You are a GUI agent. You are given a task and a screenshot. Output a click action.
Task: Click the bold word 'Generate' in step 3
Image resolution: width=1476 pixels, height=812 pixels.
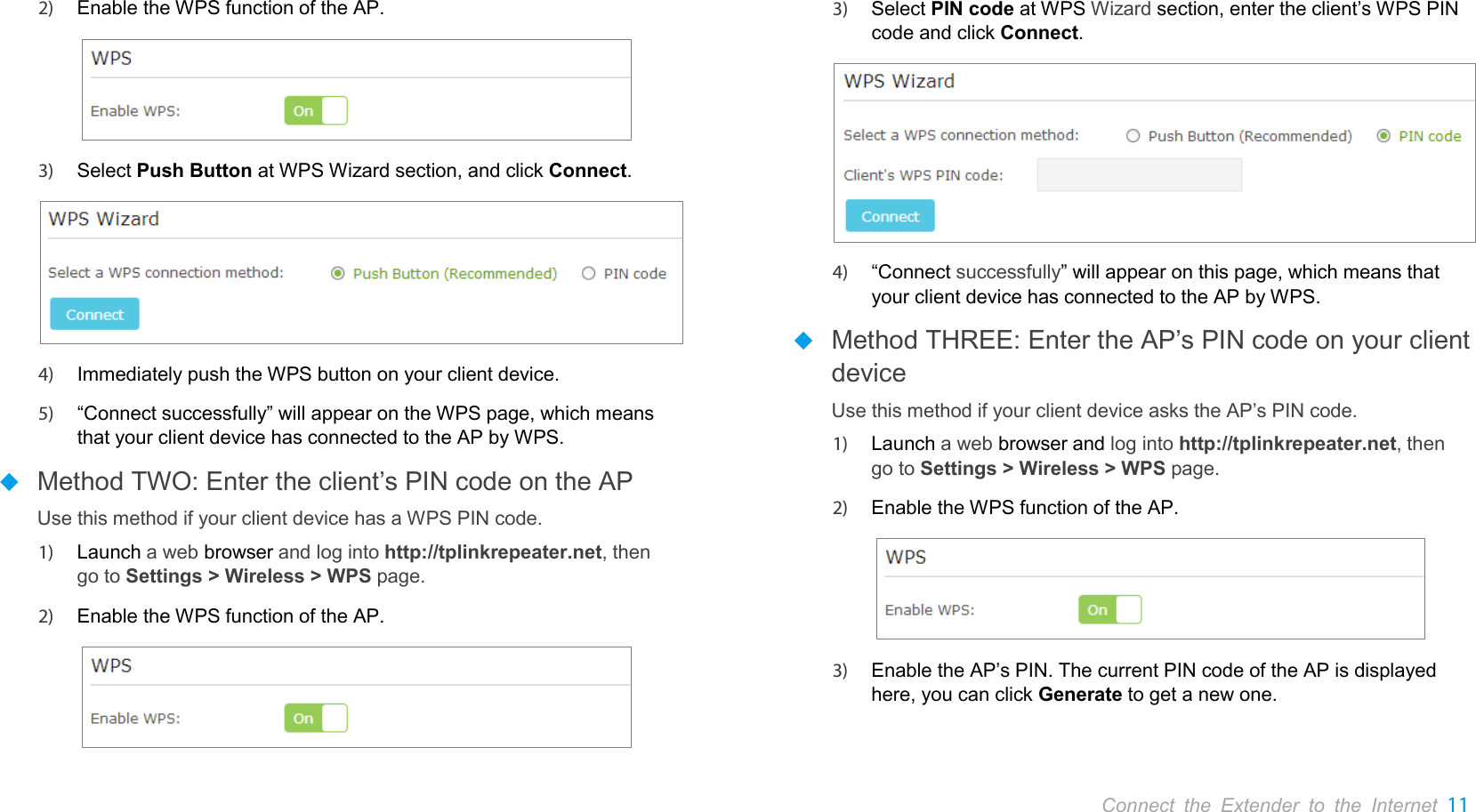pyautogui.click(x=1080, y=695)
